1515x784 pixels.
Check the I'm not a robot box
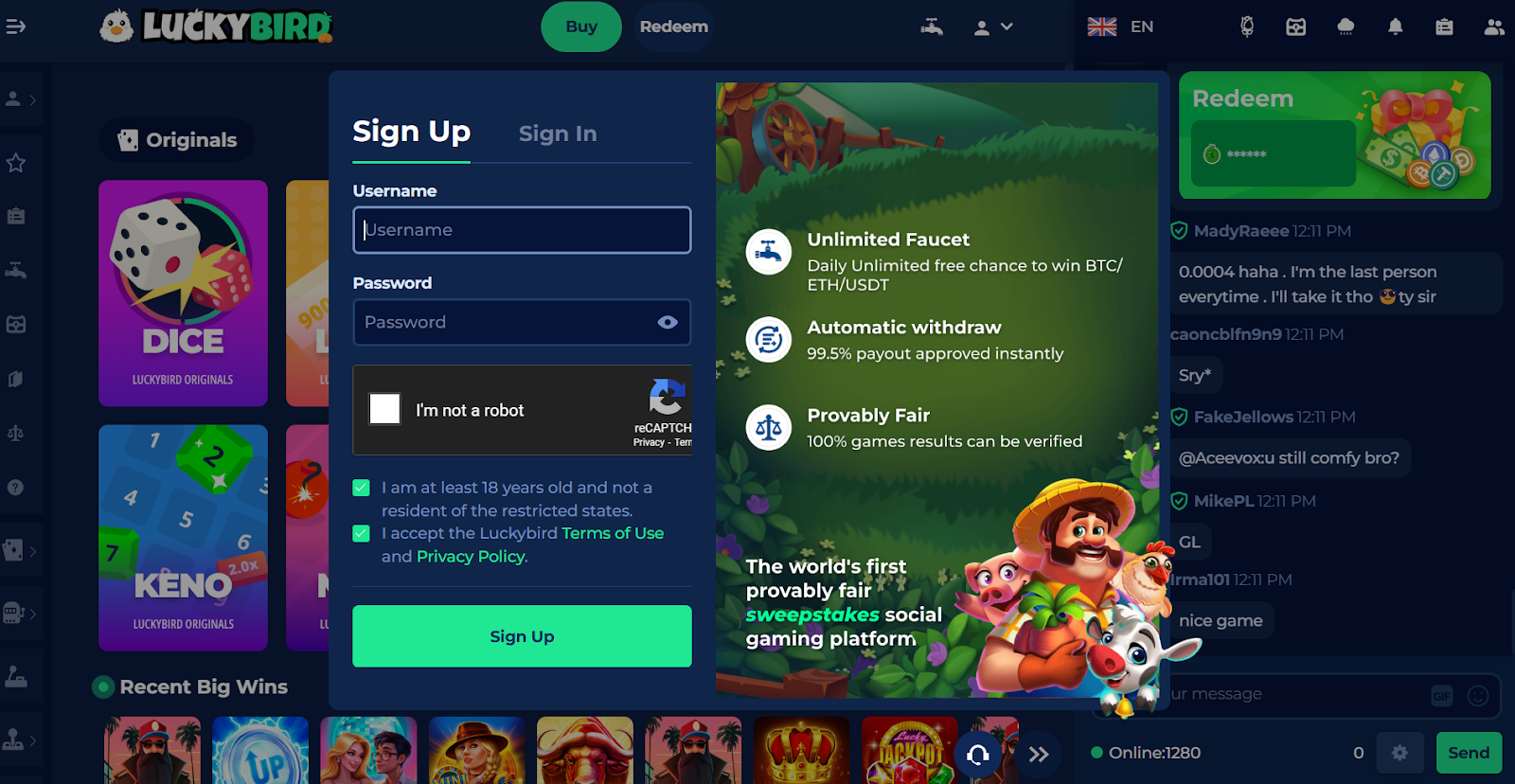(384, 409)
